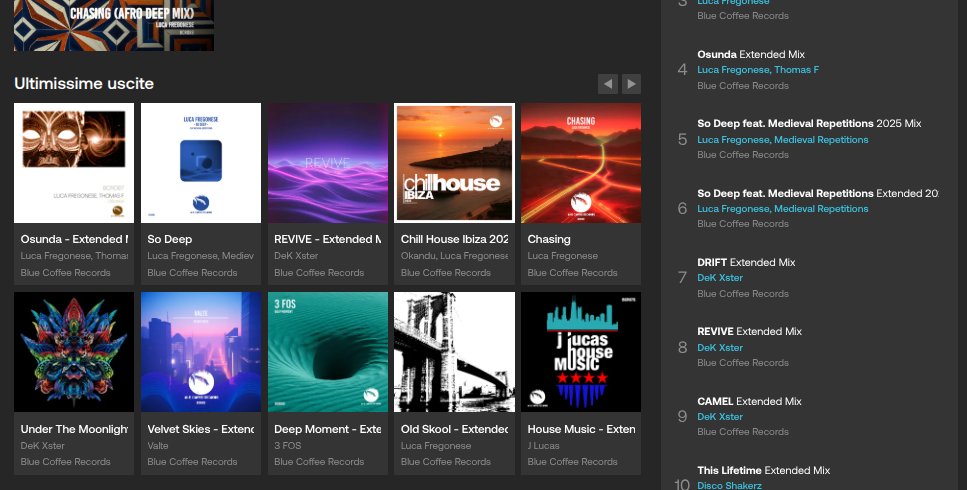Open REVIVE - Extended release title in grid
The image size is (967, 490).
pos(327,239)
